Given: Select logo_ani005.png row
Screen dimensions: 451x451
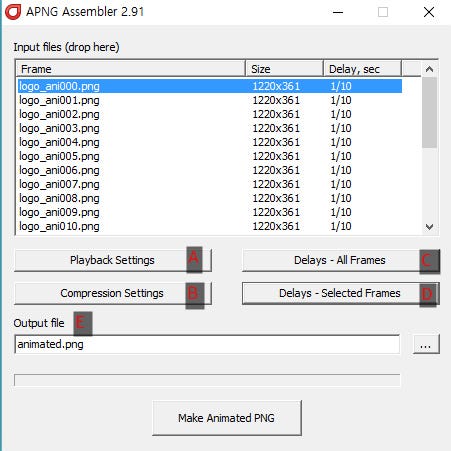Looking at the screenshot, I should pyautogui.click(x=210, y=156).
